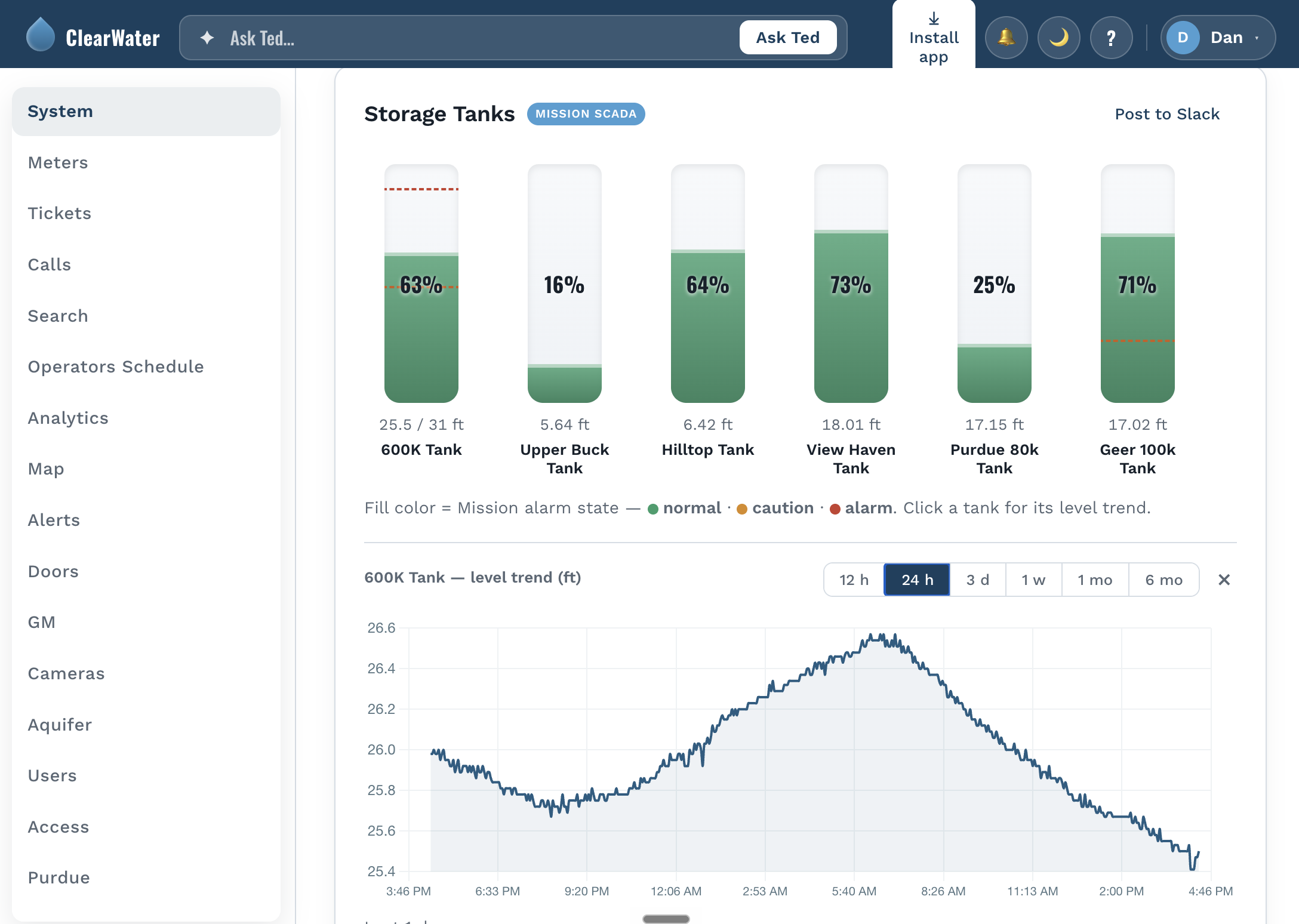
Task: Open Aquifer in the sidebar
Action: point(146,725)
